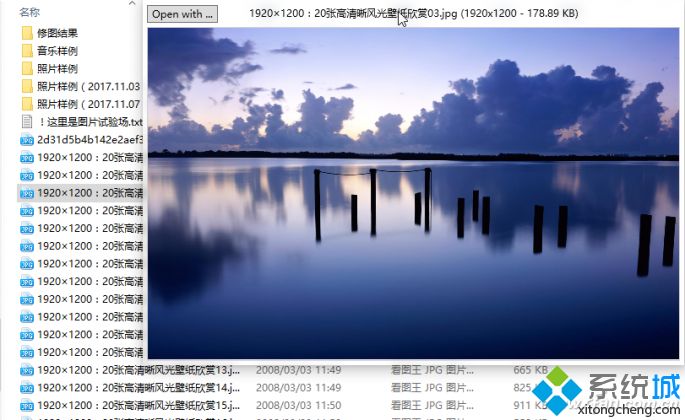Image resolution: width=685 pixels, height=420 pixels.
Task: Click the text file icon of ！这里是图片试验场.txt
Action: pos(27,122)
